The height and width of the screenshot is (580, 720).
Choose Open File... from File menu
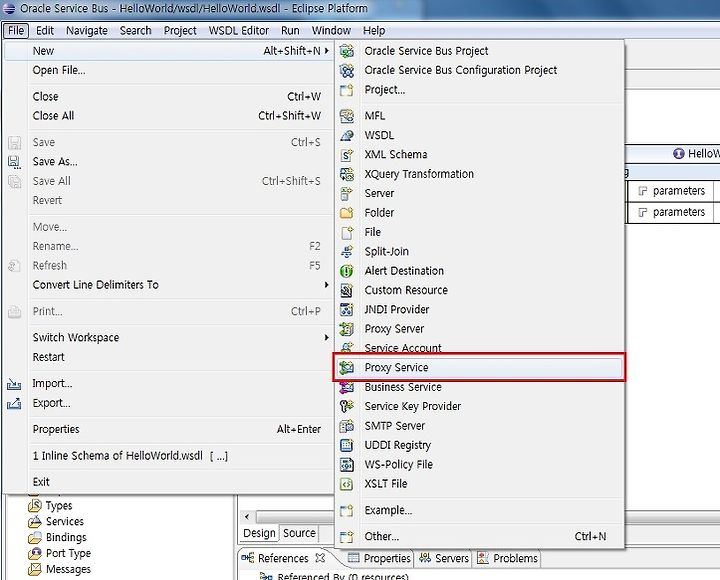pos(168,70)
